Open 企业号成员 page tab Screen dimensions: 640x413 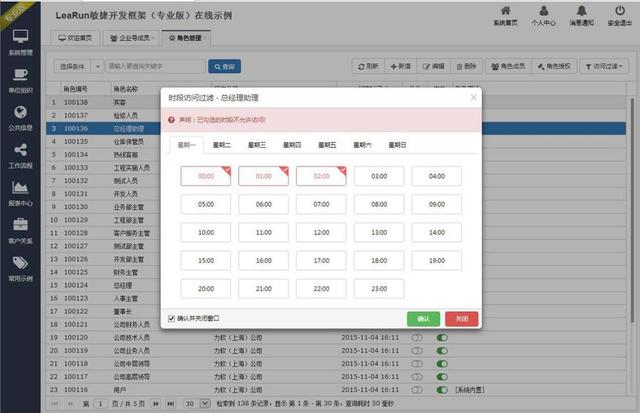coord(132,38)
